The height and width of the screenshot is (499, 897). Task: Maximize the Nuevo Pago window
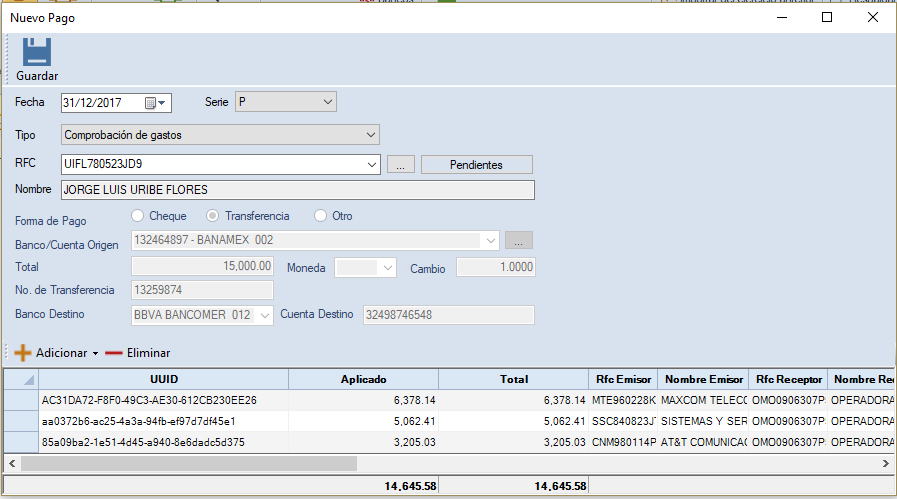[827, 17]
